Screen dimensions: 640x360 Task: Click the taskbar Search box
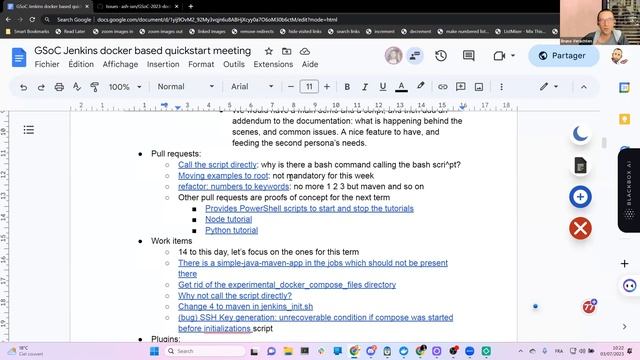[206, 351]
